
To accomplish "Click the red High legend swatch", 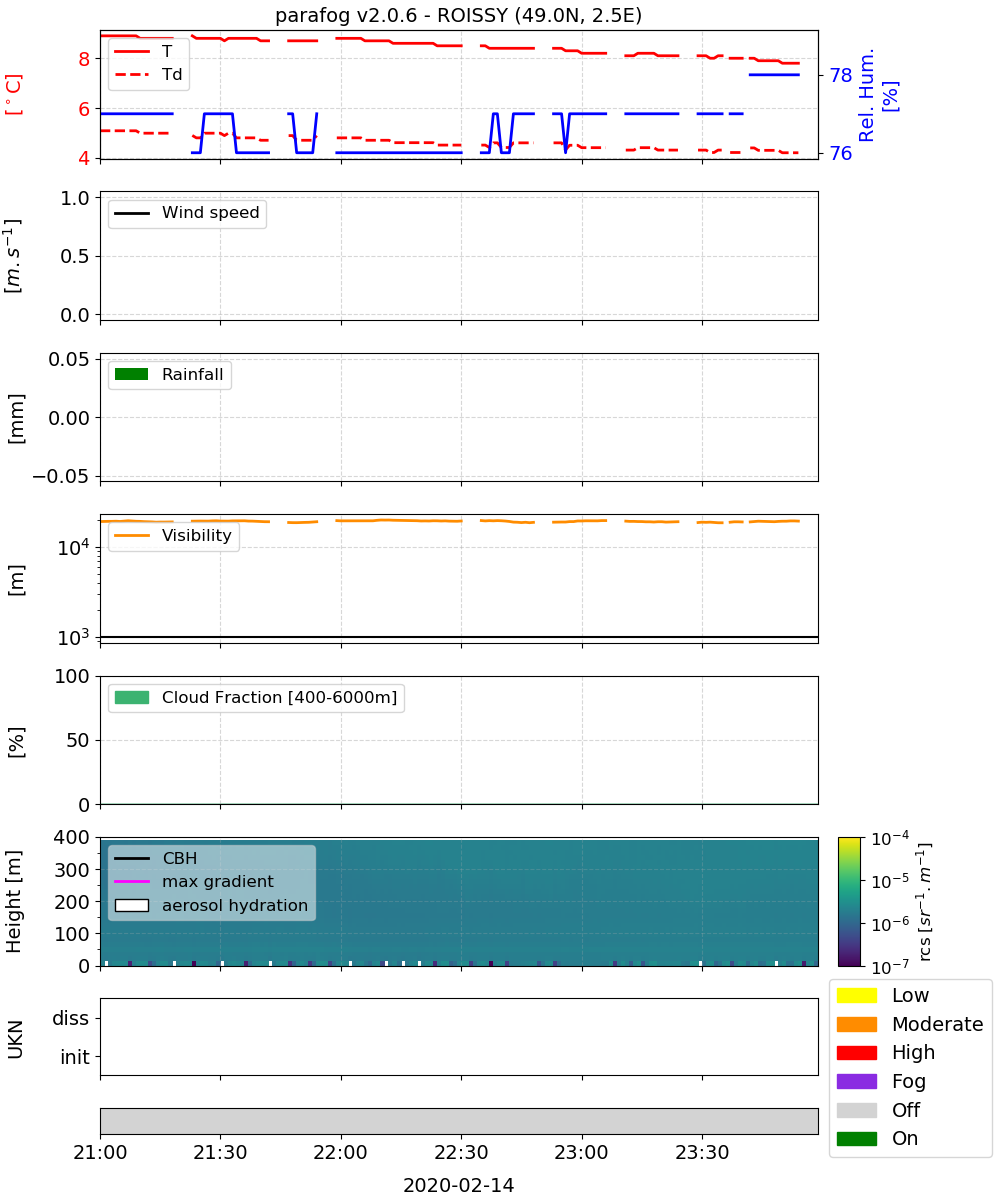I will pos(856,1052).
